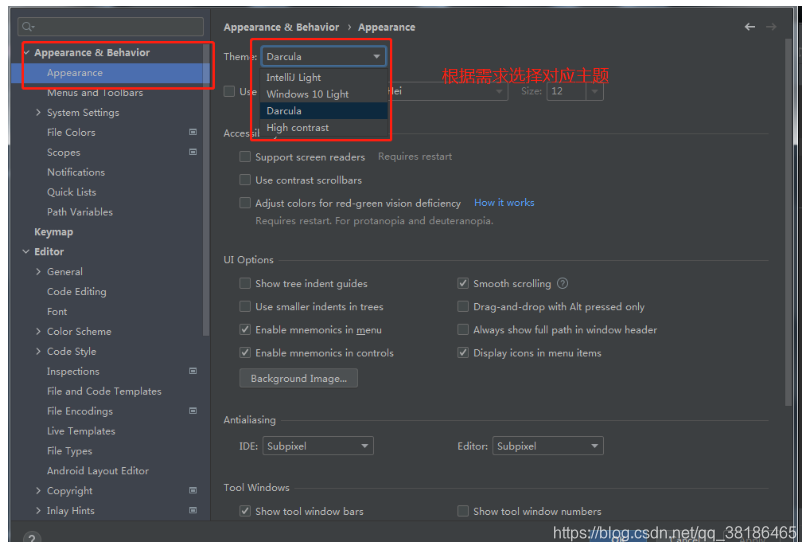
Task: Check Use smaller indents in trees
Action: [x=245, y=306]
